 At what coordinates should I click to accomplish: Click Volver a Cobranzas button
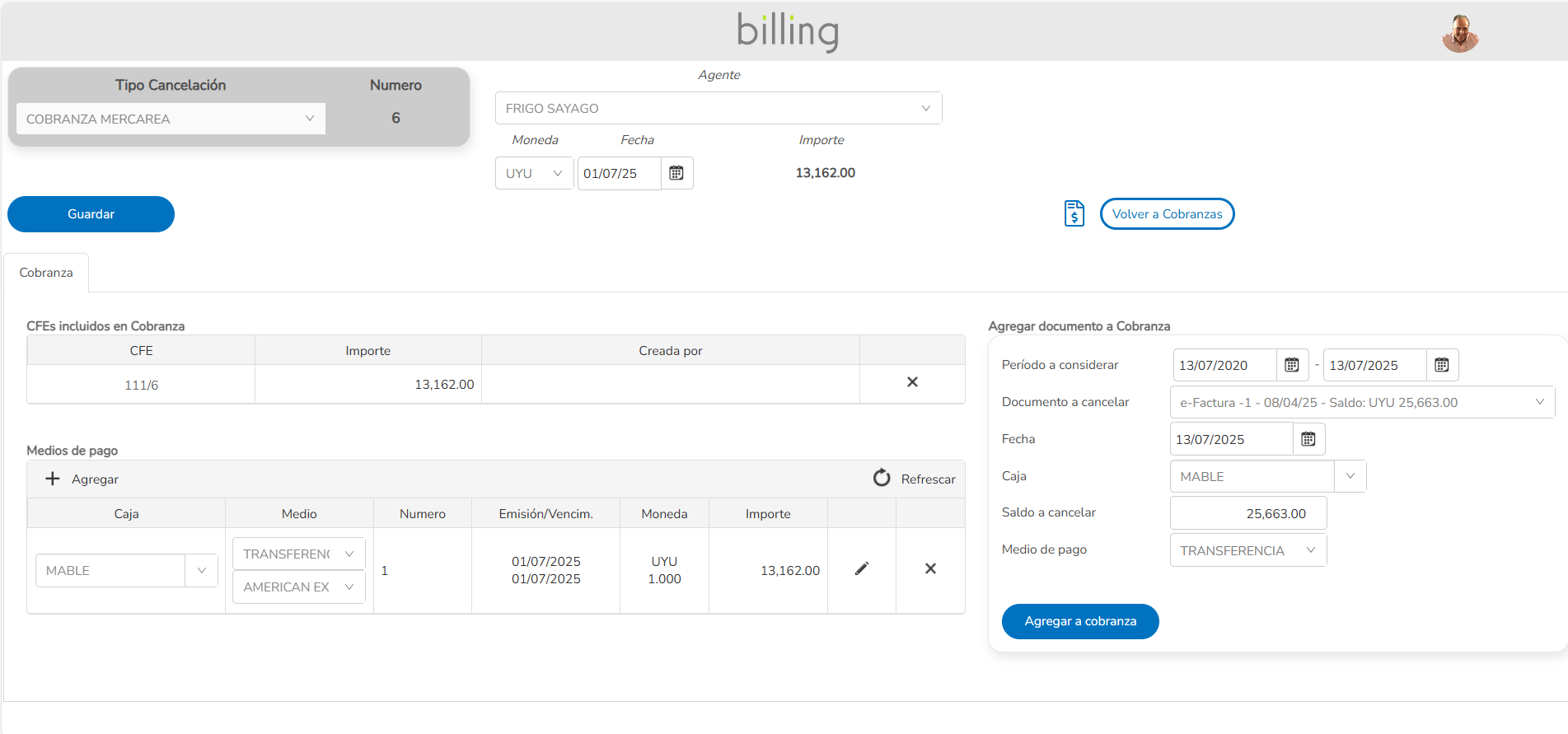(x=1167, y=214)
